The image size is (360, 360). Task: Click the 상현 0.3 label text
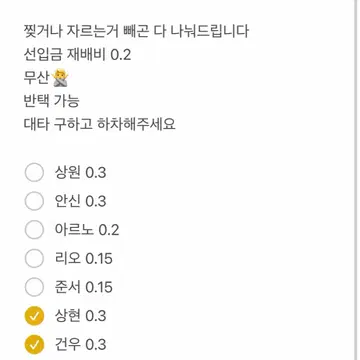coord(80,316)
